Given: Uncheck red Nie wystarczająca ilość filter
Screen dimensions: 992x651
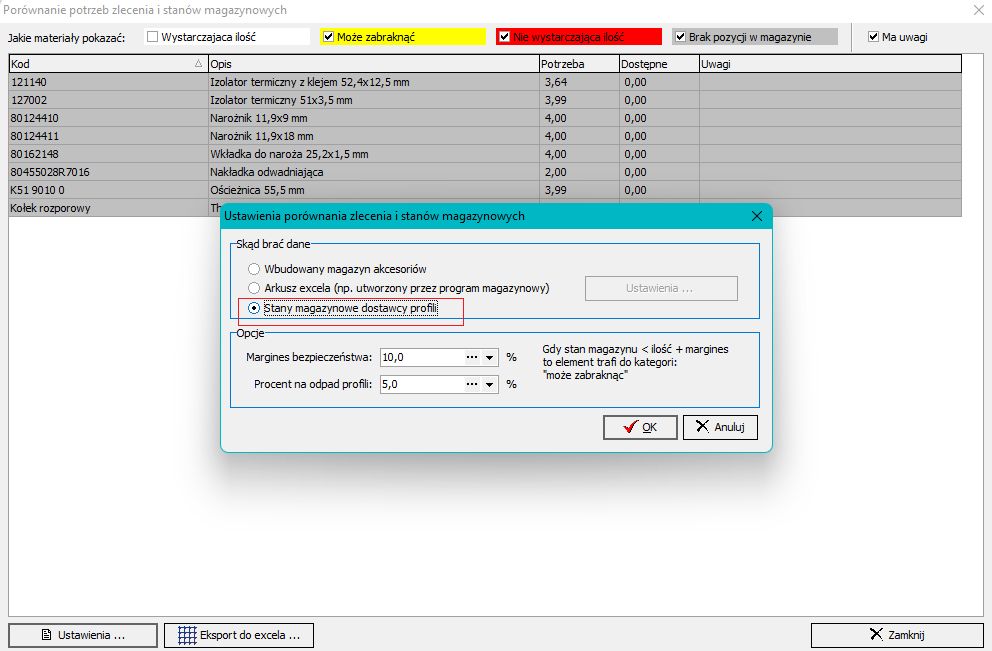Looking at the screenshot, I should (504, 37).
